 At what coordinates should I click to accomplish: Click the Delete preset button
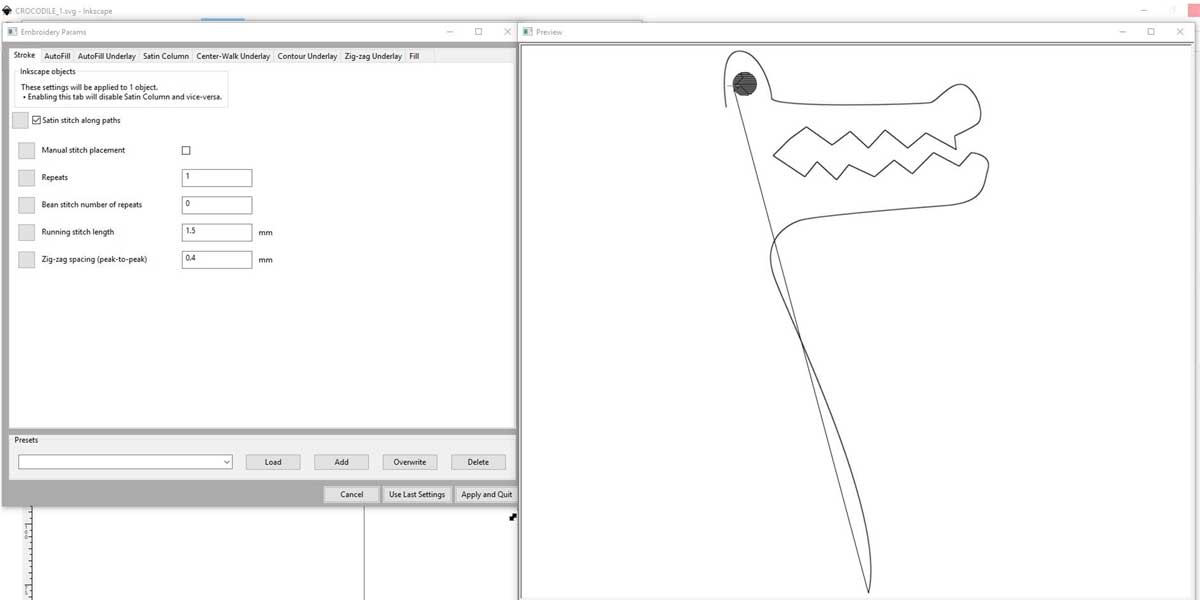tap(478, 462)
